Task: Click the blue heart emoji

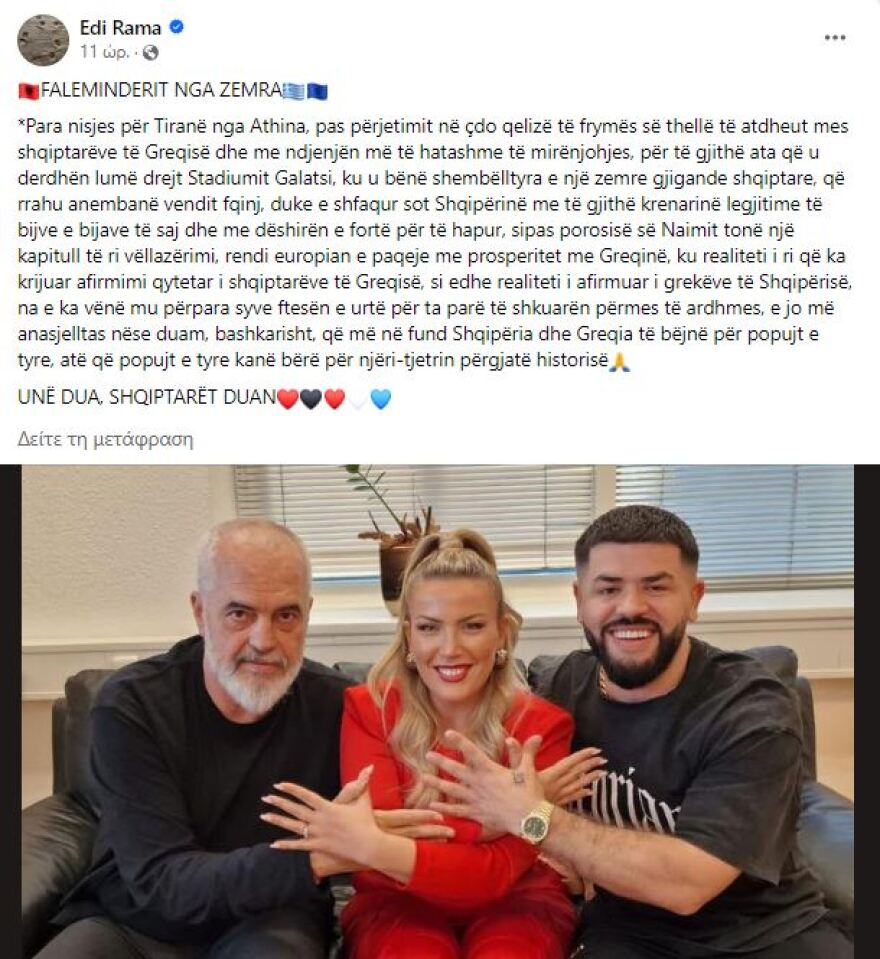Action: (x=381, y=399)
